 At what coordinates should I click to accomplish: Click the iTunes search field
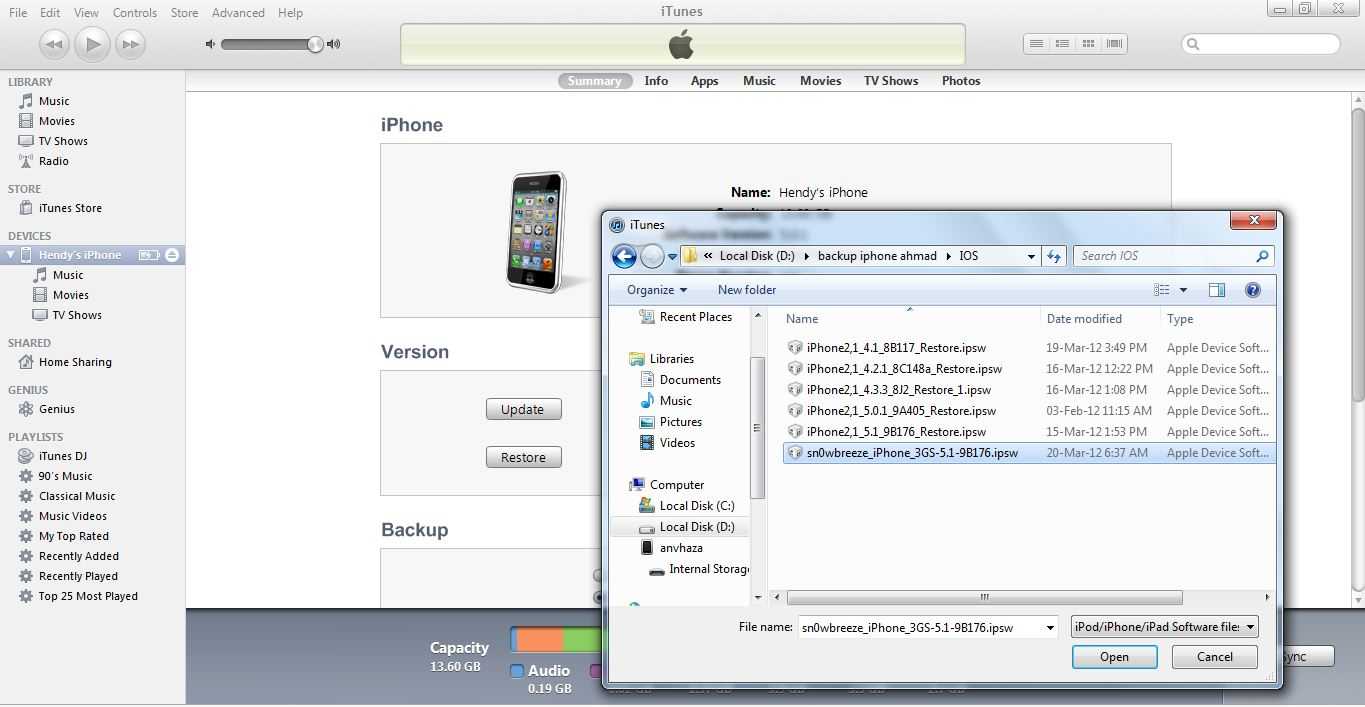click(x=1260, y=44)
